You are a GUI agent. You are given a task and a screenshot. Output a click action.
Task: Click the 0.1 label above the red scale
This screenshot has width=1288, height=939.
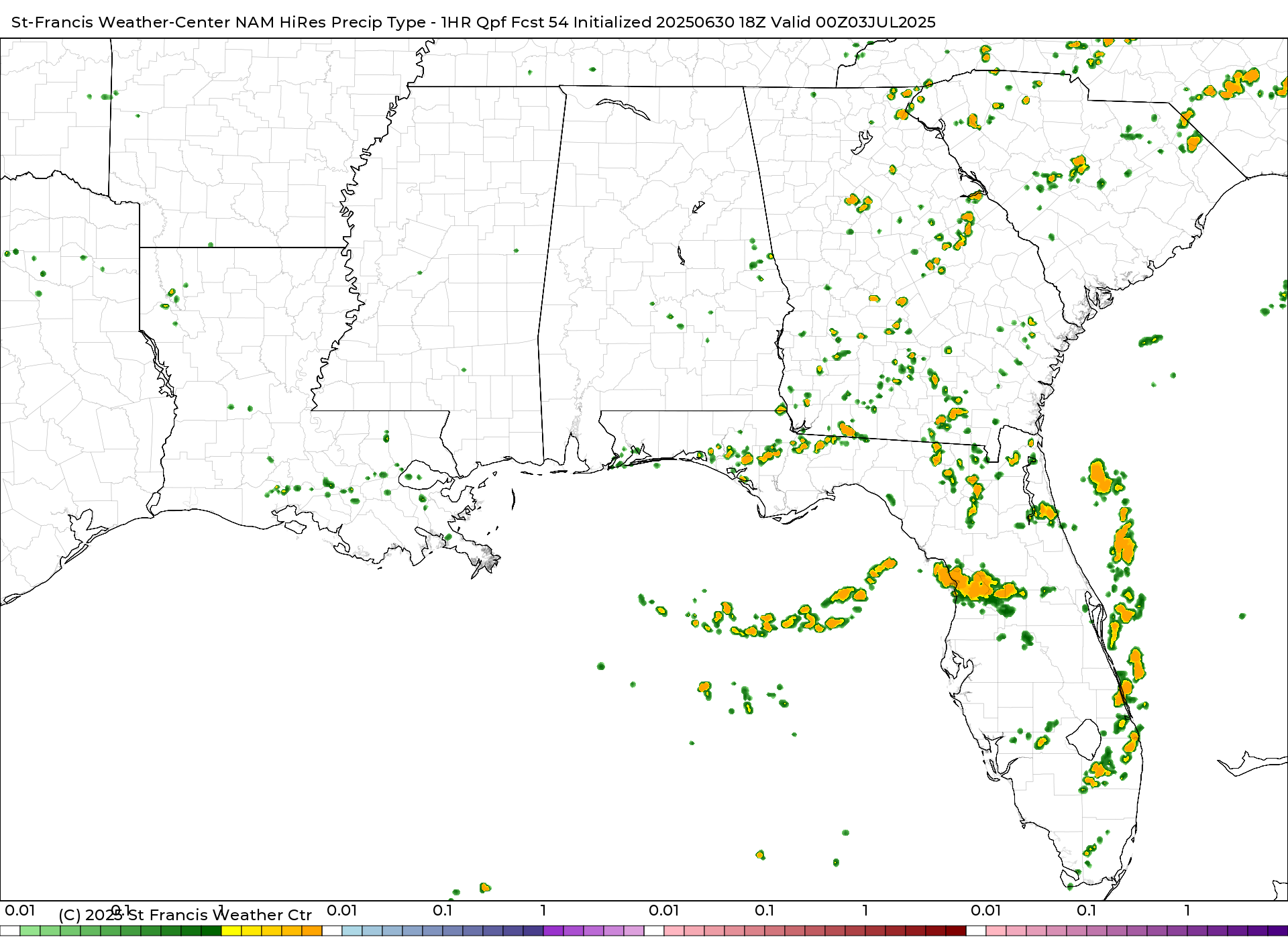click(765, 910)
